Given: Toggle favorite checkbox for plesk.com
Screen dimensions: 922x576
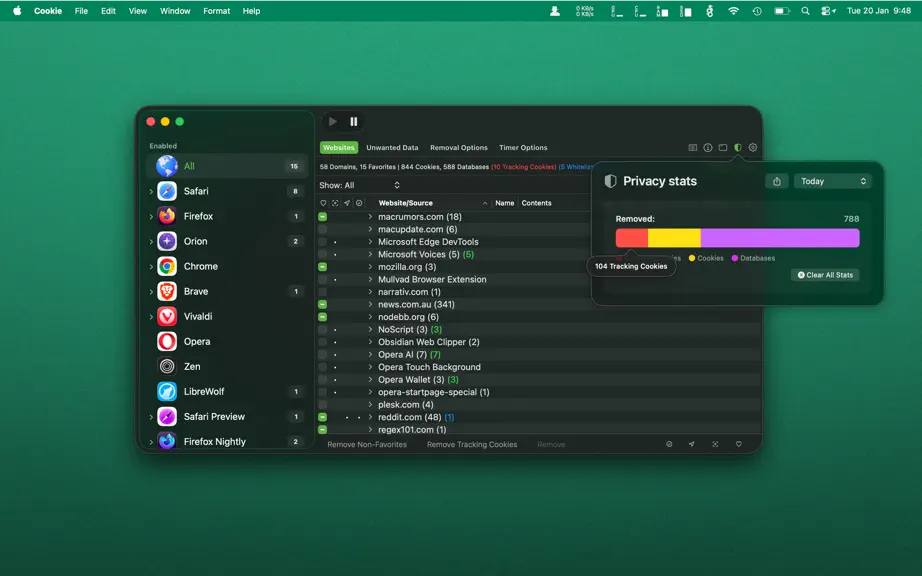Looking at the screenshot, I should [322, 404].
